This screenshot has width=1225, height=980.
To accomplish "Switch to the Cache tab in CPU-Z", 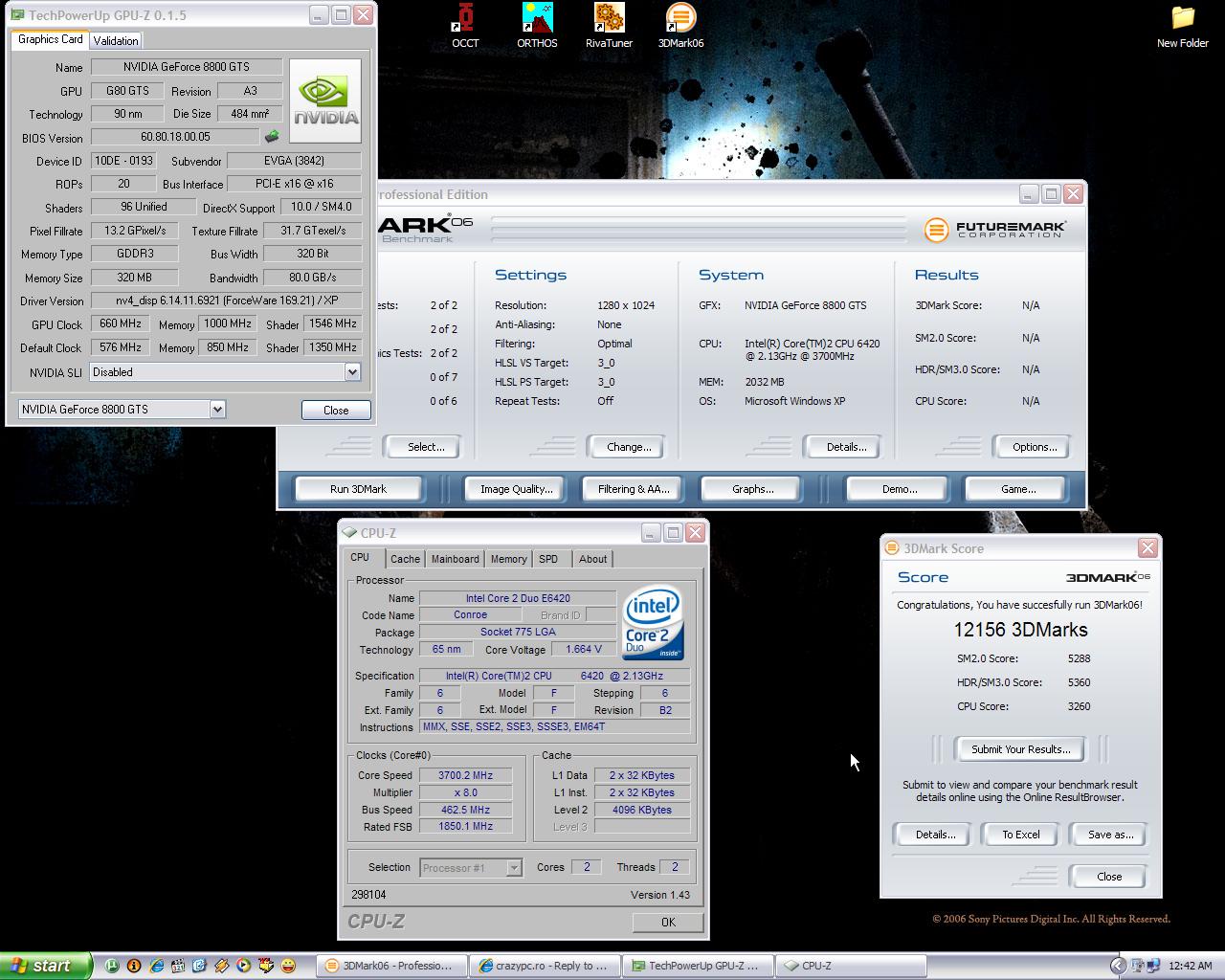I will (x=405, y=559).
